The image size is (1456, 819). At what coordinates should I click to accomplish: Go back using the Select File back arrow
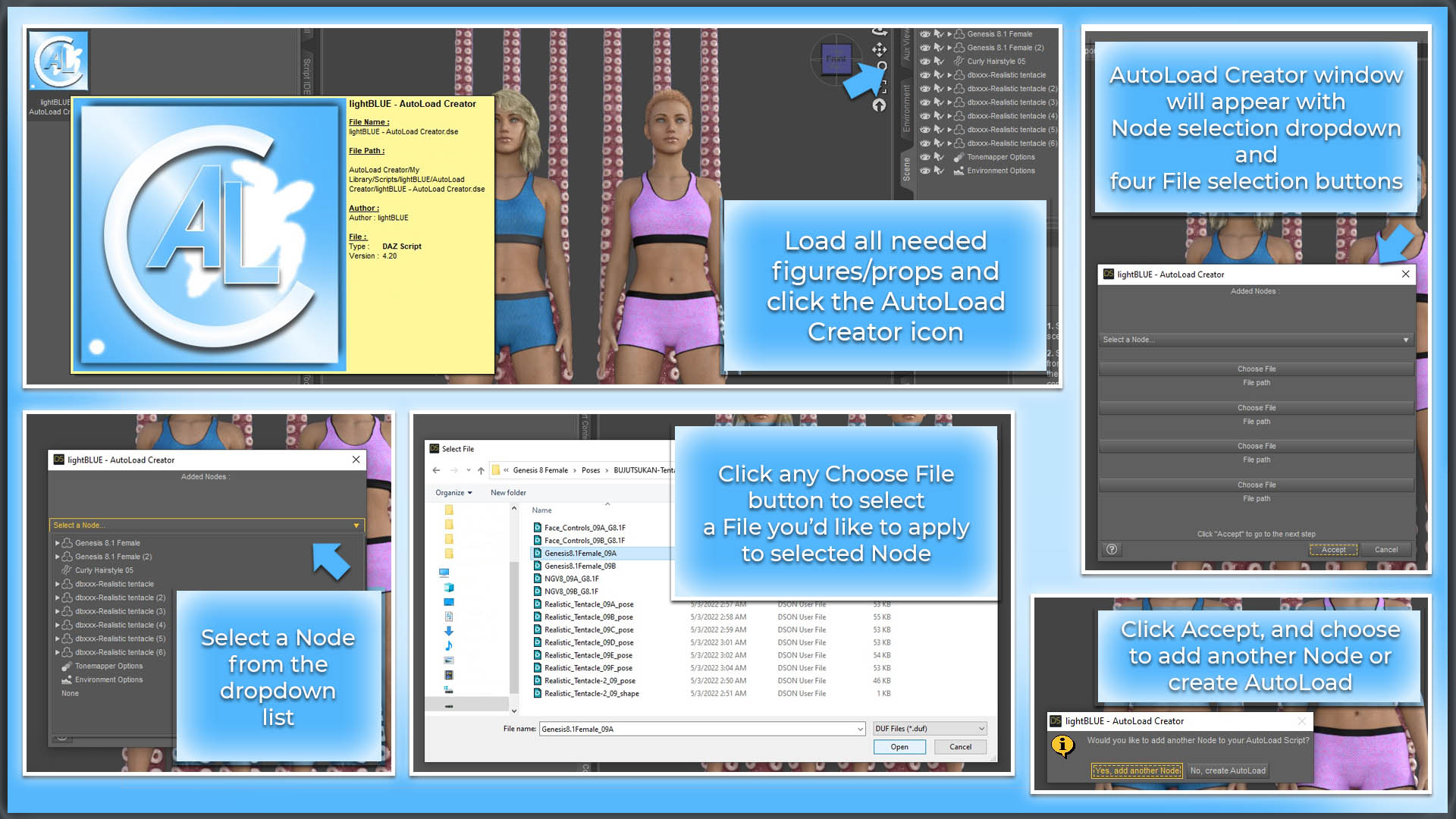pyautogui.click(x=436, y=470)
